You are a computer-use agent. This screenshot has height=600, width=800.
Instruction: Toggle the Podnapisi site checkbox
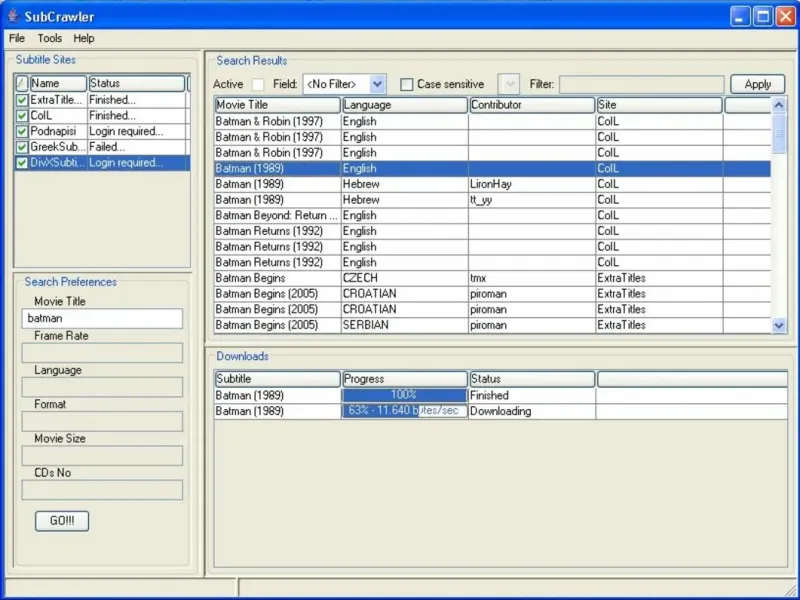coord(22,131)
